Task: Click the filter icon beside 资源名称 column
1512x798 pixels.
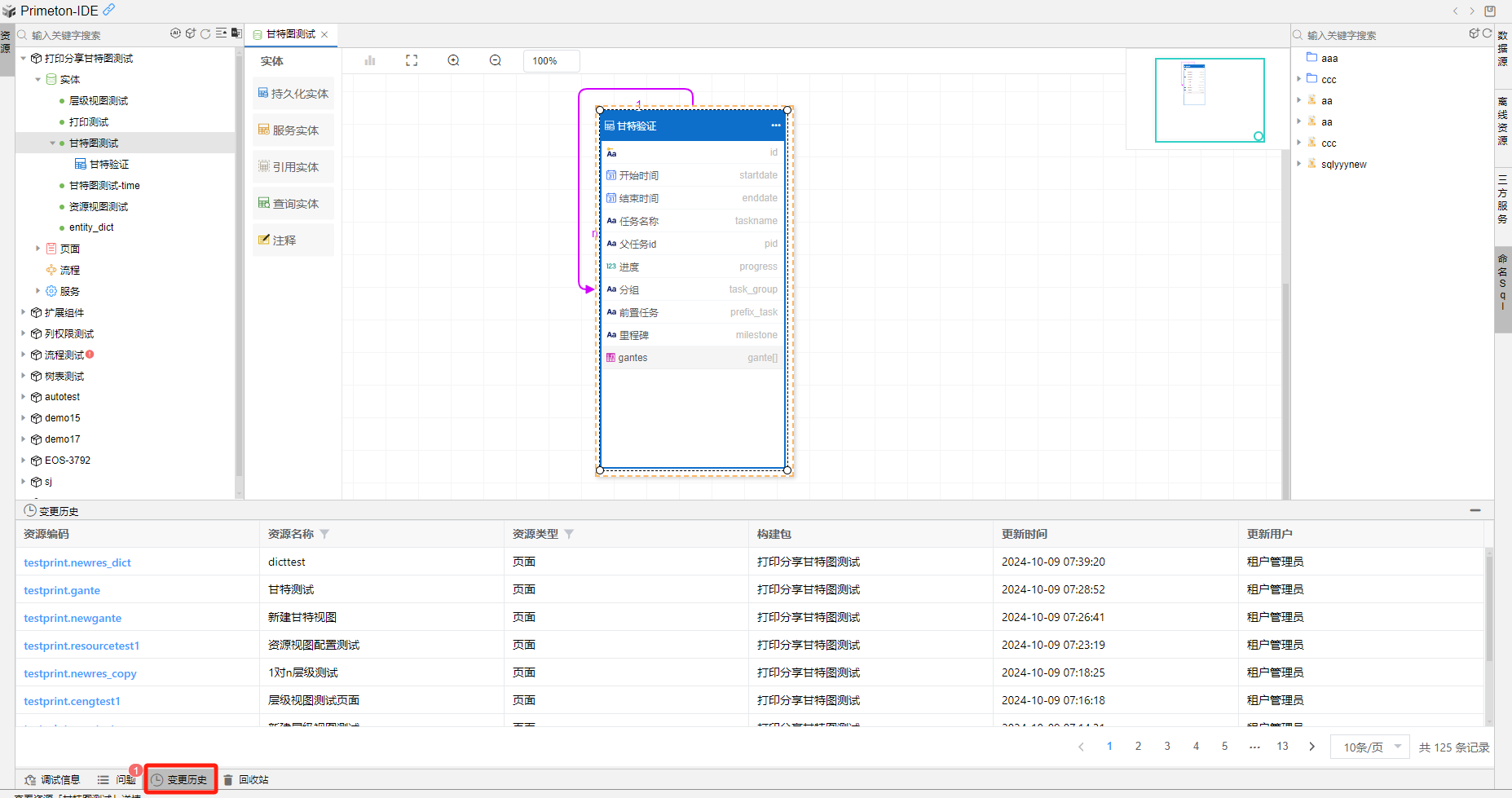Action: (x=324, y=534)
